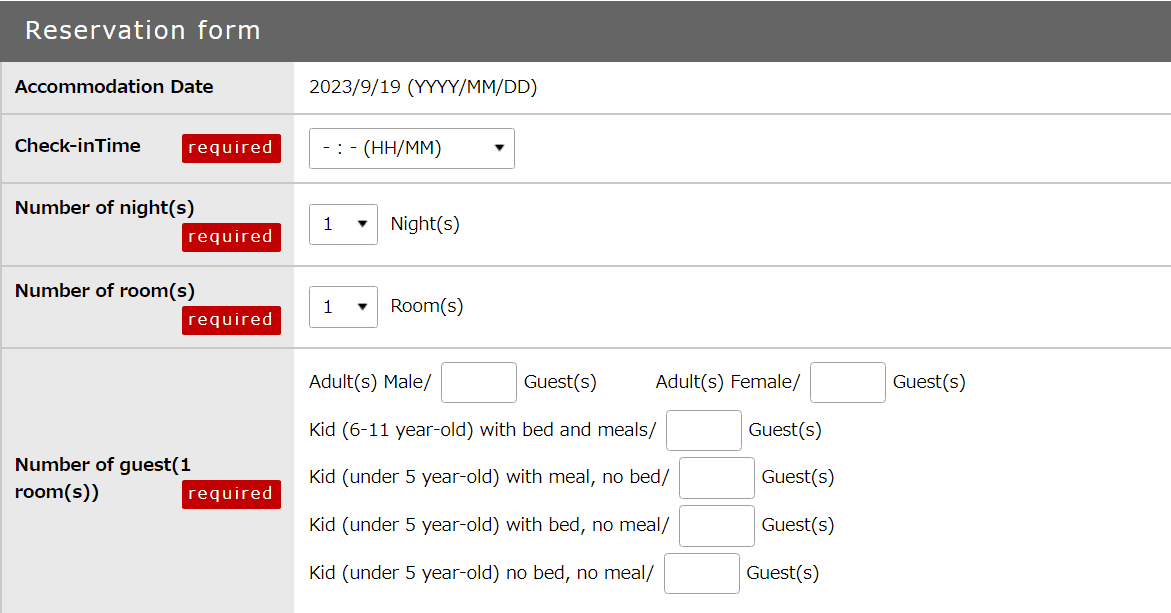Viewport: 1171px width, 613px height.
Task: Click the Adult(s) Male guest count field
Action: (x=478, y=382)
